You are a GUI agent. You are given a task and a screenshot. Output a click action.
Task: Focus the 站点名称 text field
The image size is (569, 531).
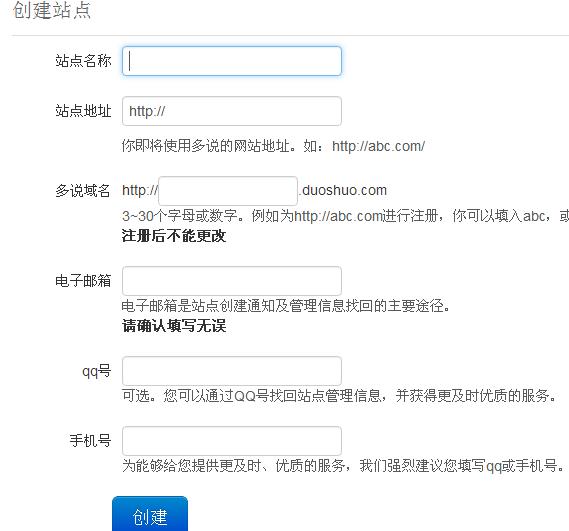[232, 61]
